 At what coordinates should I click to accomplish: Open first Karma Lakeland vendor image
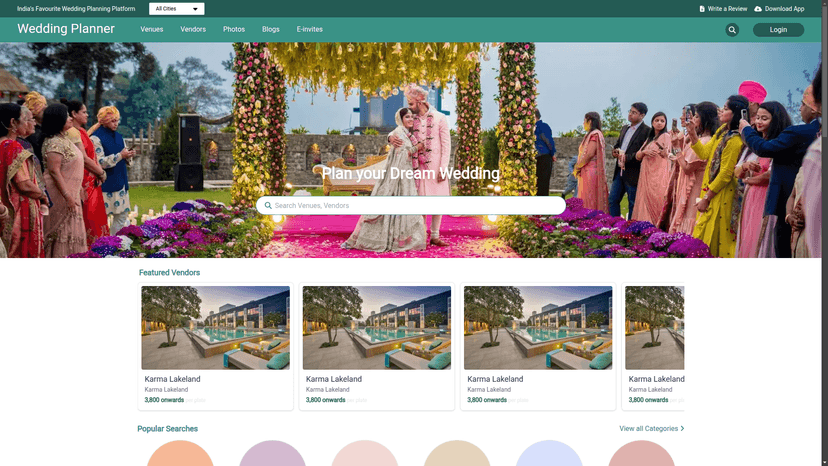(215, 328)
